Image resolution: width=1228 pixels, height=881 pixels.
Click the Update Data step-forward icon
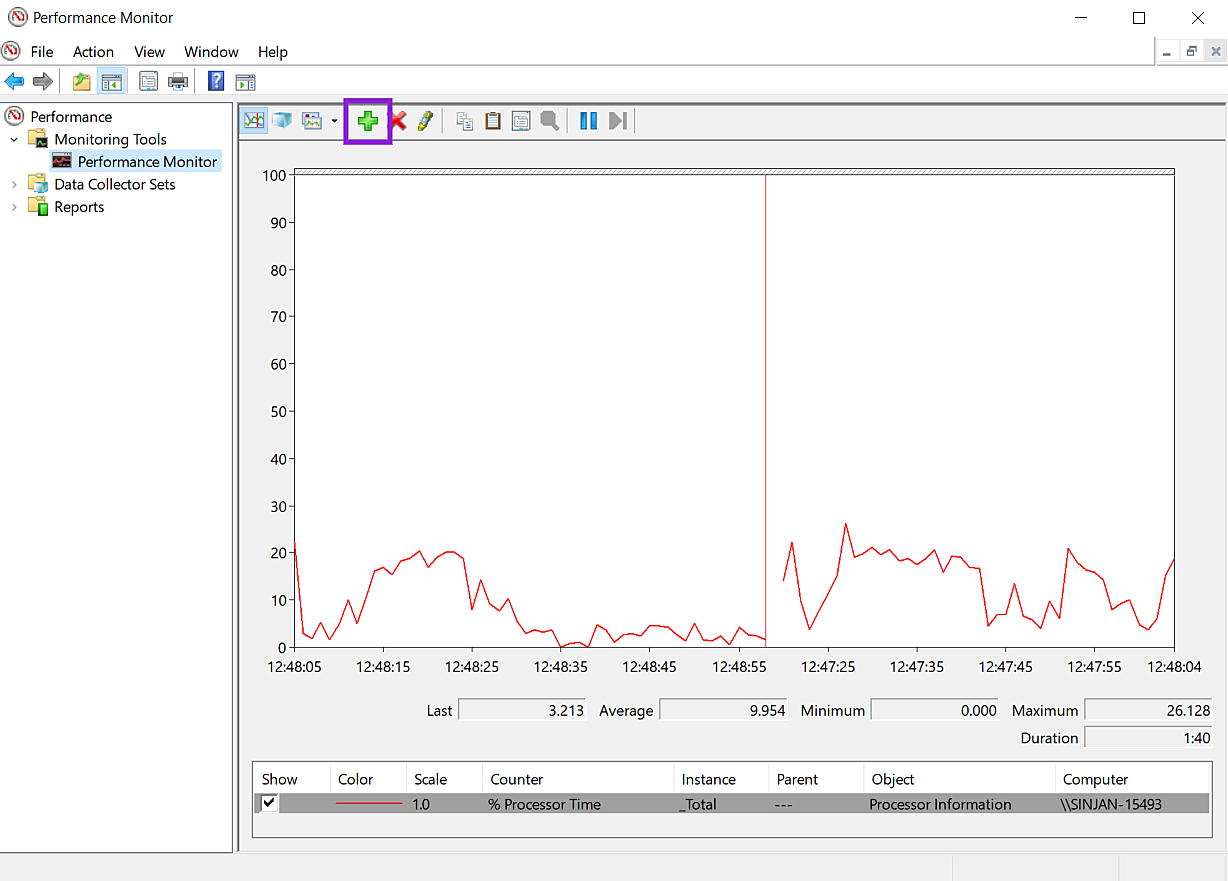618,121
